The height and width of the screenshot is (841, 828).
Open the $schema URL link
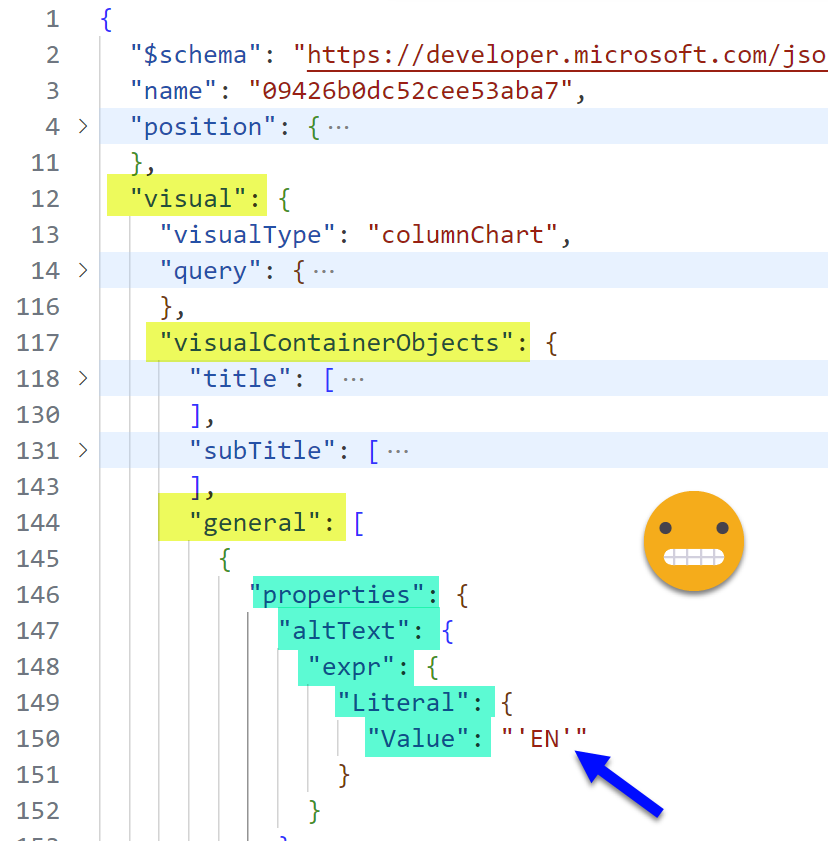[560, 54]
